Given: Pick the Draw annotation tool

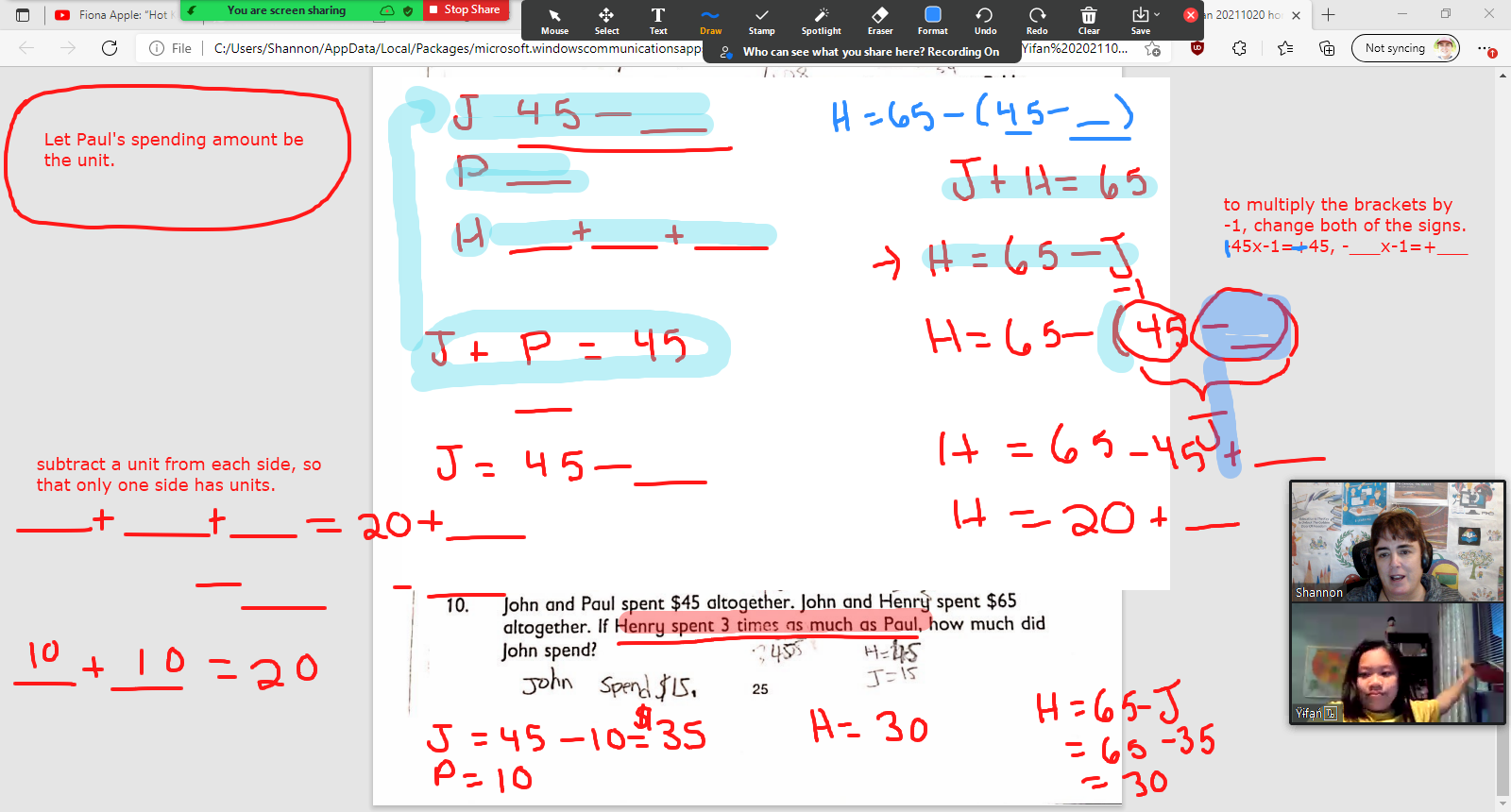Looking at the screenshot, I should [710, 20].
